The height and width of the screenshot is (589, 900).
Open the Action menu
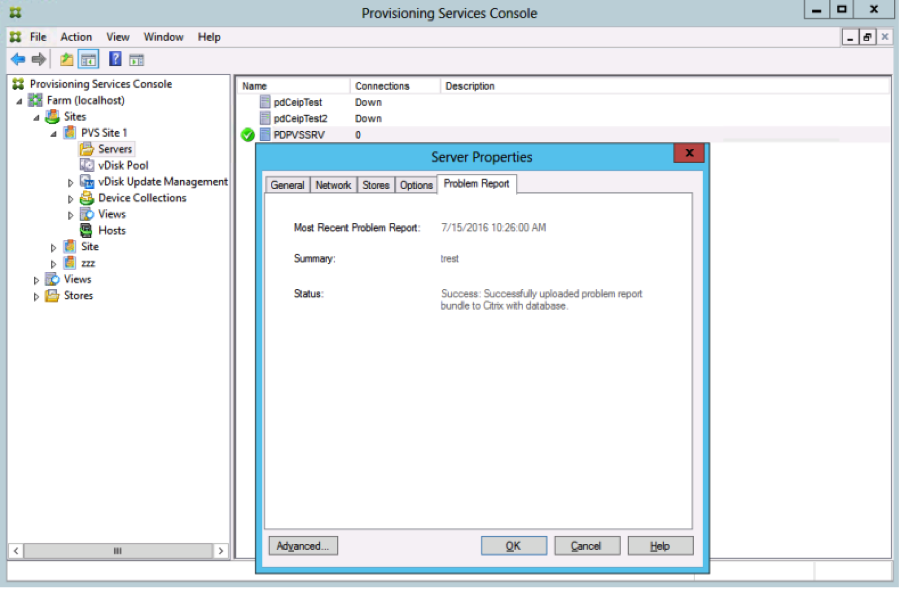click(x=76, y=37)
